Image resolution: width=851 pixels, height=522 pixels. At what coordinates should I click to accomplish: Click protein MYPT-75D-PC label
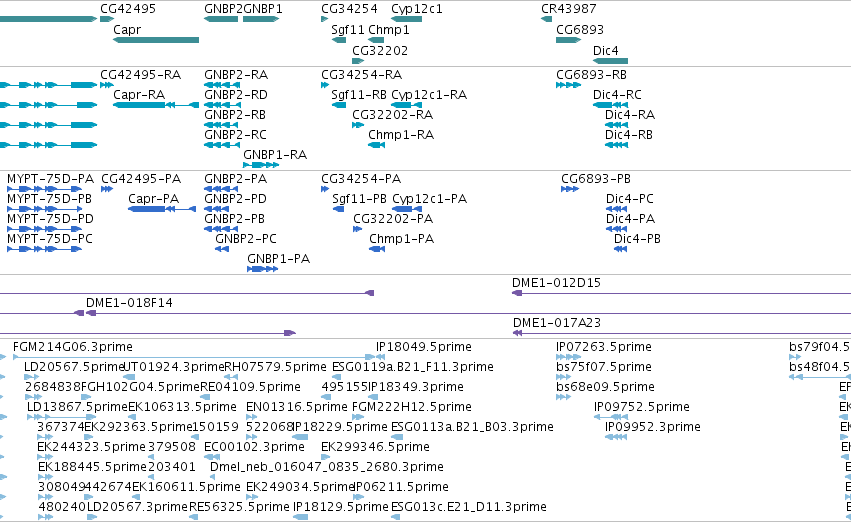click(x=50, y=239)
